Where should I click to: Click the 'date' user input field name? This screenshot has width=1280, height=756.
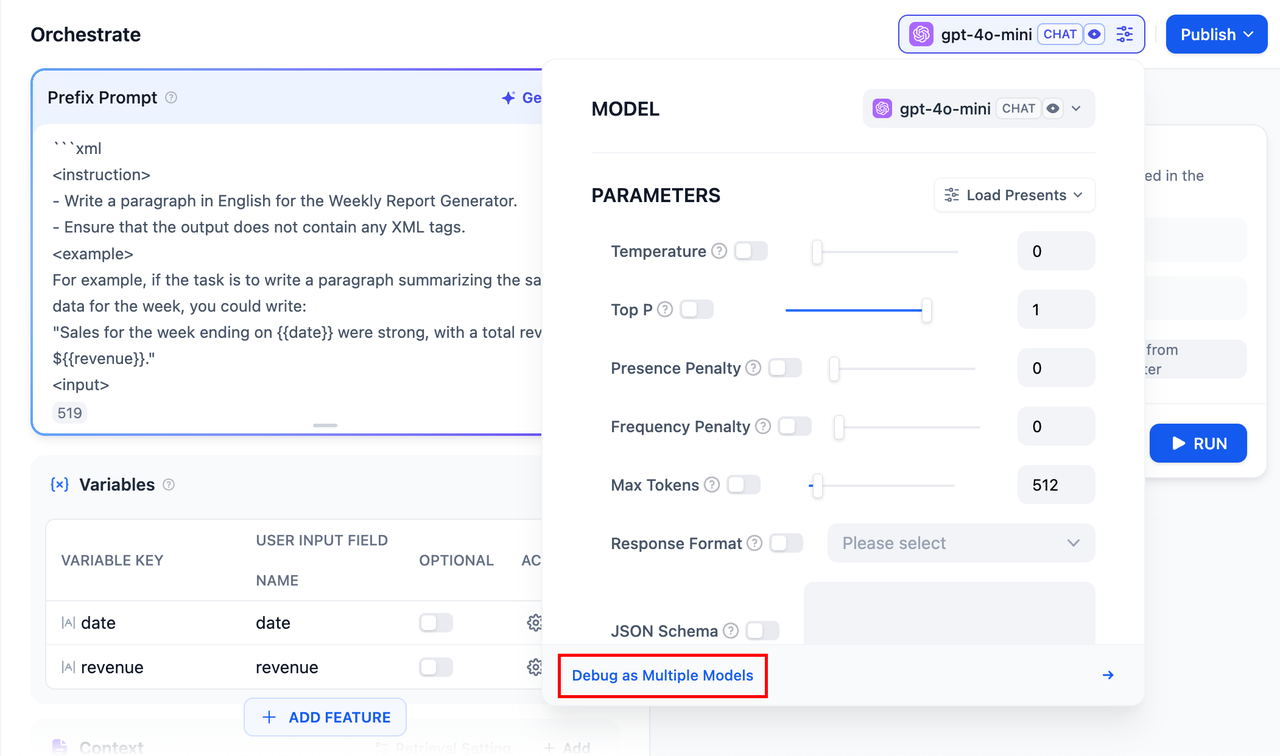pyautogui.click(x=273, y=623)
